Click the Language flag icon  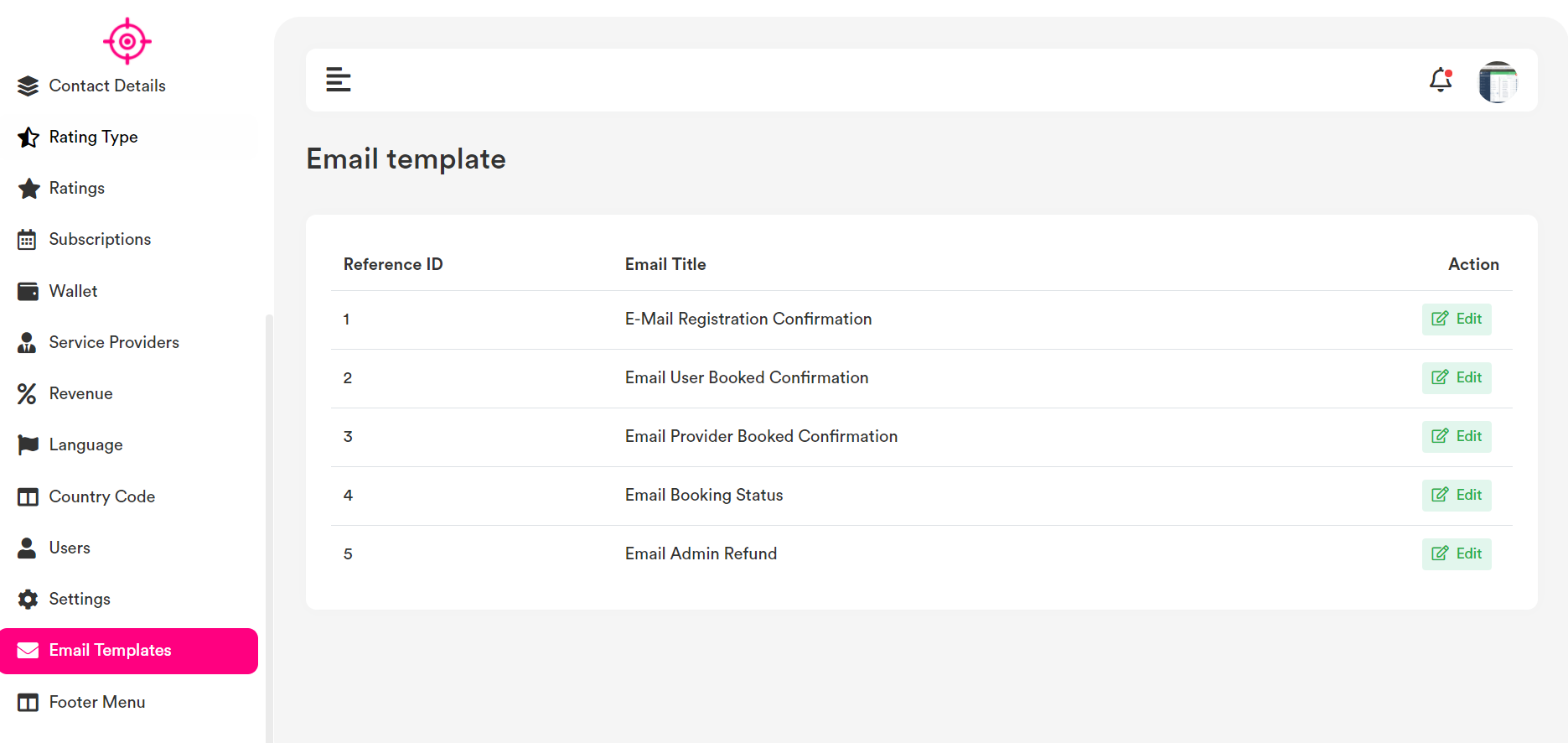[28, 444]
